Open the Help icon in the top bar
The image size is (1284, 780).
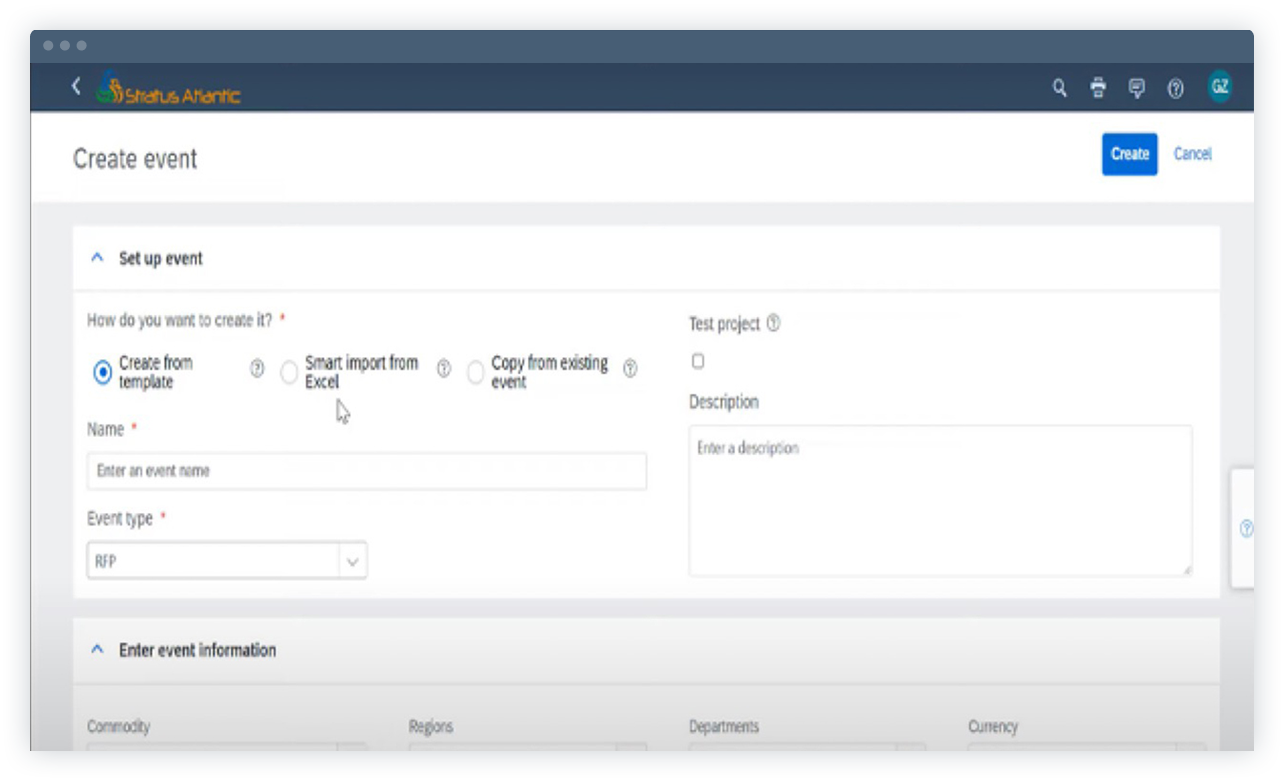coord(1174,88)
